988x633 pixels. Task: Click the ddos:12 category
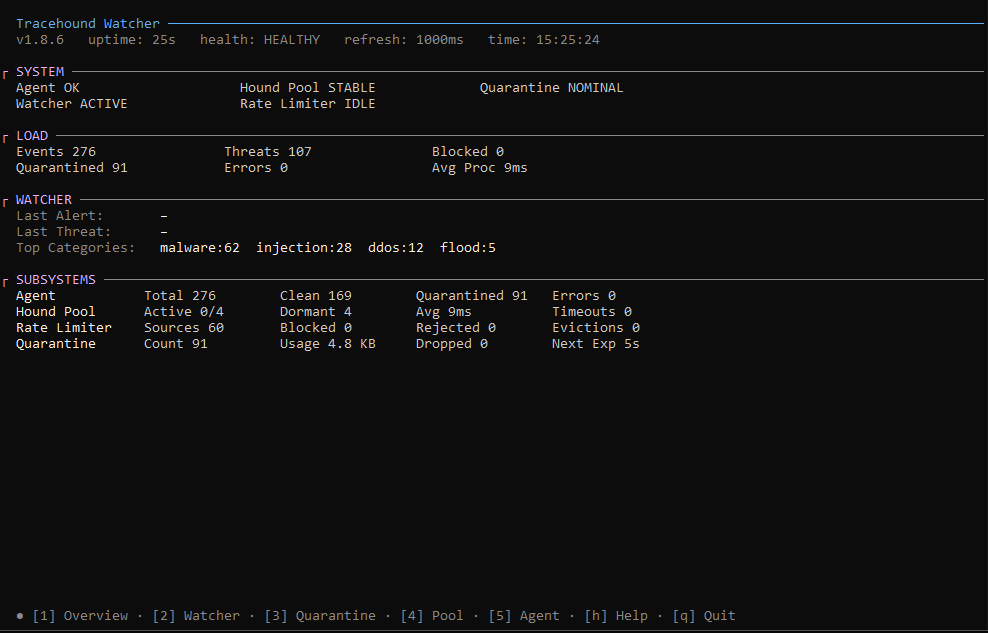[x=396, y=248]
